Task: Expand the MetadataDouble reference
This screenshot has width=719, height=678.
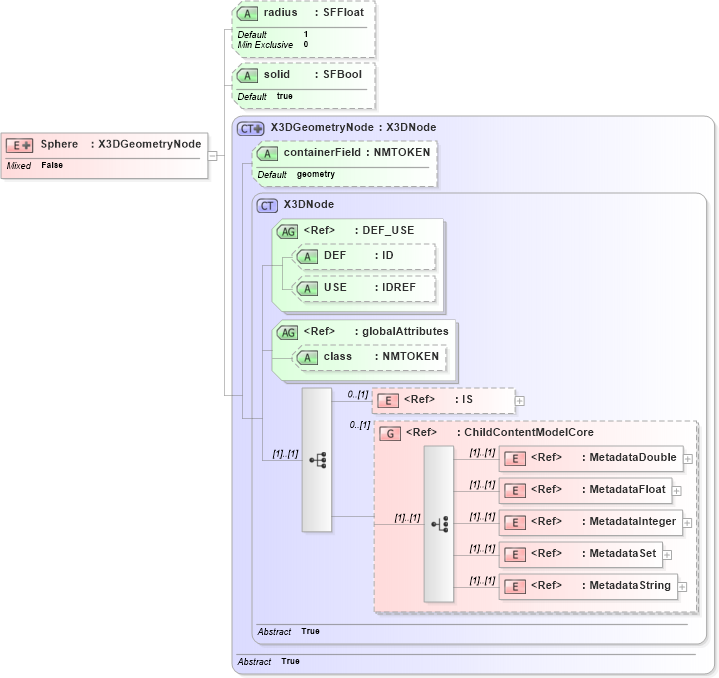Action: 688,459
